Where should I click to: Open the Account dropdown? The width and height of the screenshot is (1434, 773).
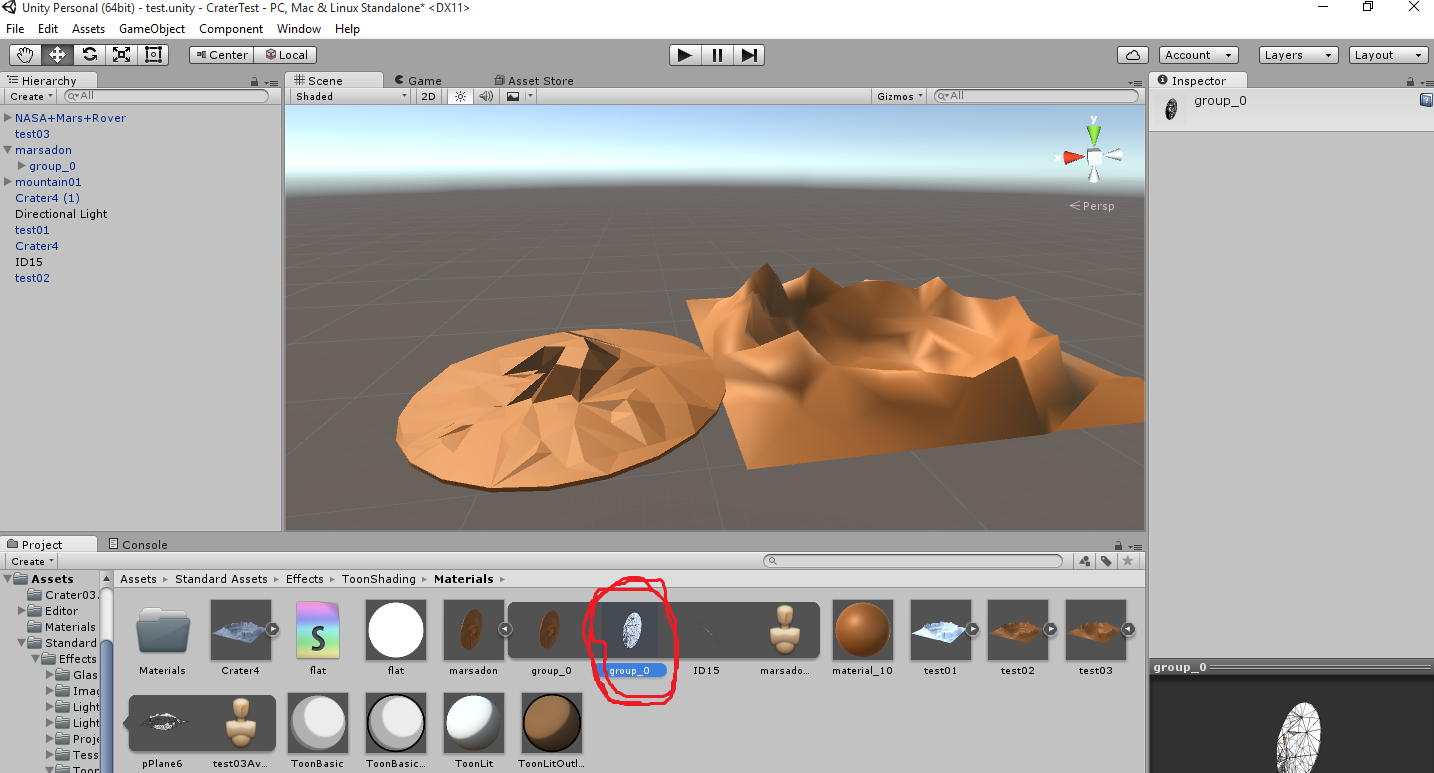[1199, 55]
